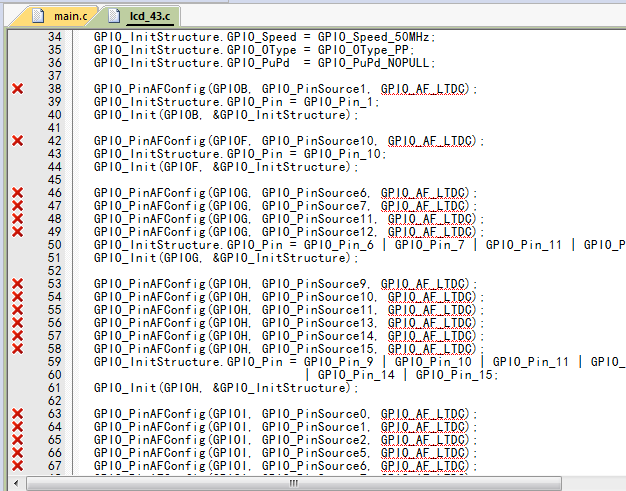
Task: Click the main.c file icon
Action: (x=38, y=16)
